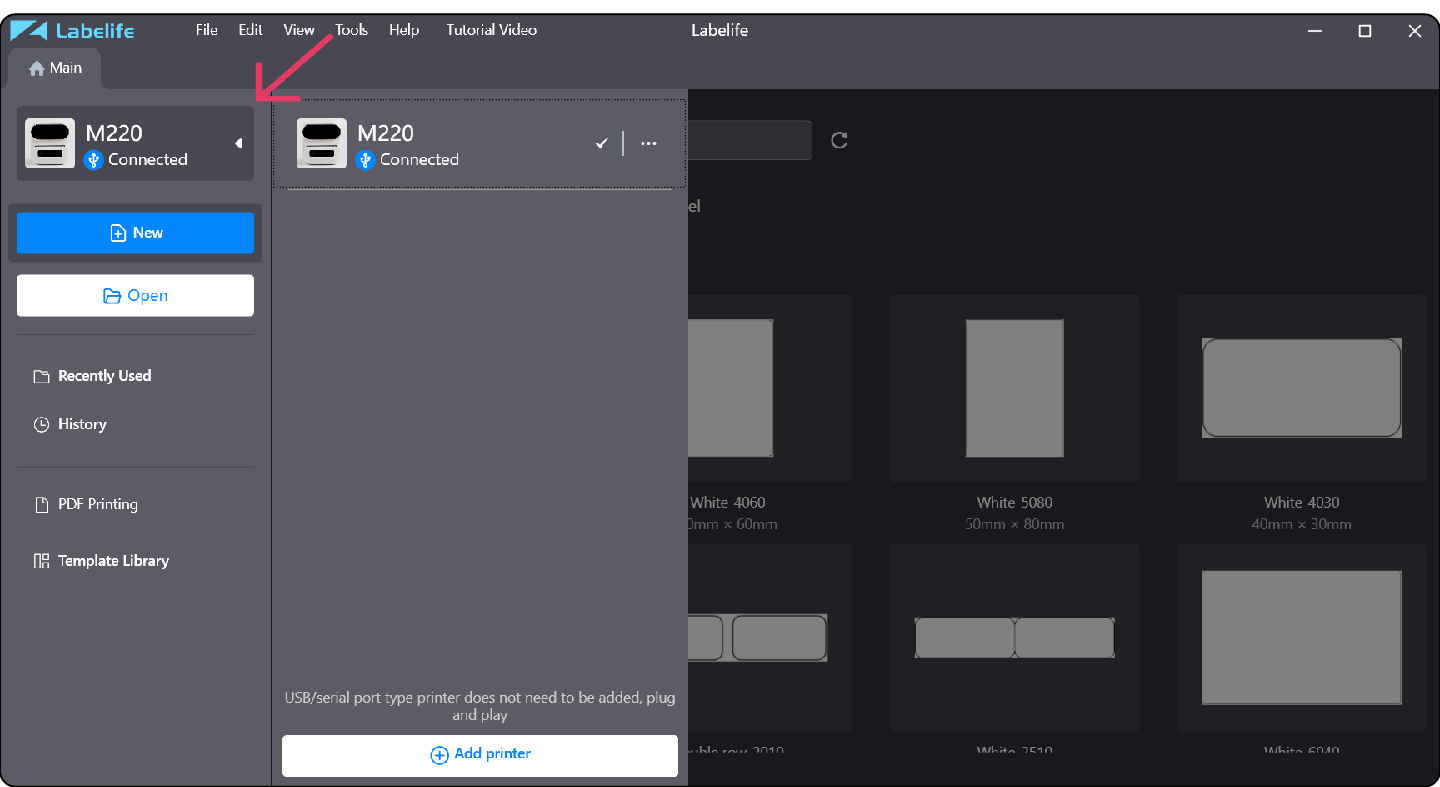Screen dimensions: 1440x787
Task: Open the View menu
Action: [x=299, y=30]
